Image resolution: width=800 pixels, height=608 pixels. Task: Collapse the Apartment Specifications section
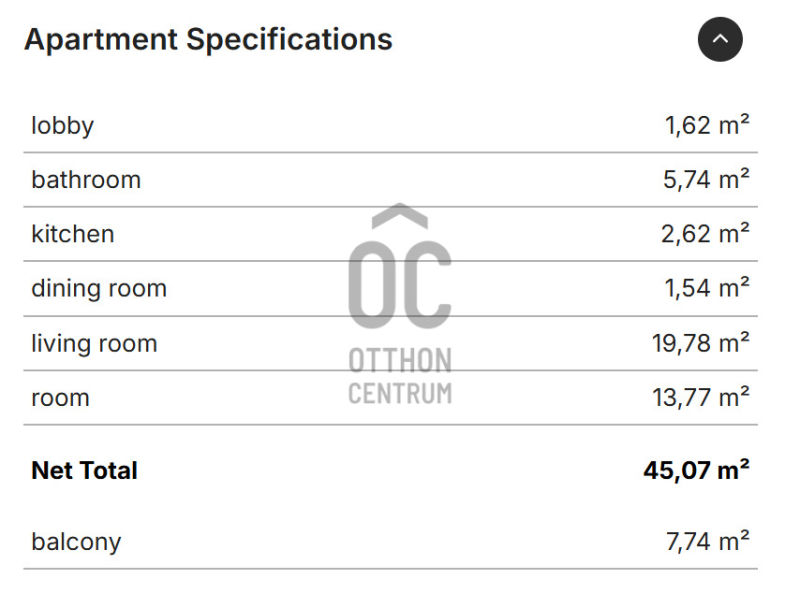[720, 39]
